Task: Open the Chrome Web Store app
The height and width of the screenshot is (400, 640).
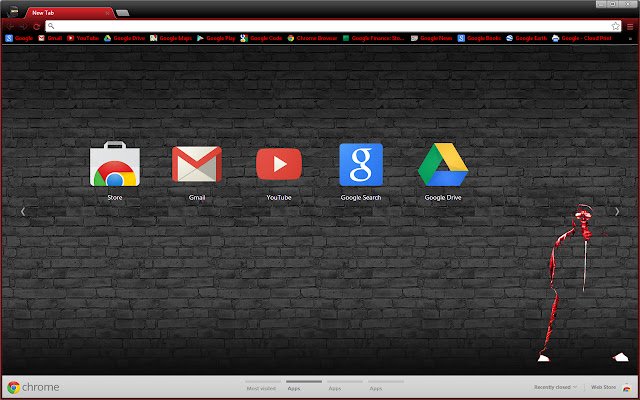Action: [x=115, y=164]
